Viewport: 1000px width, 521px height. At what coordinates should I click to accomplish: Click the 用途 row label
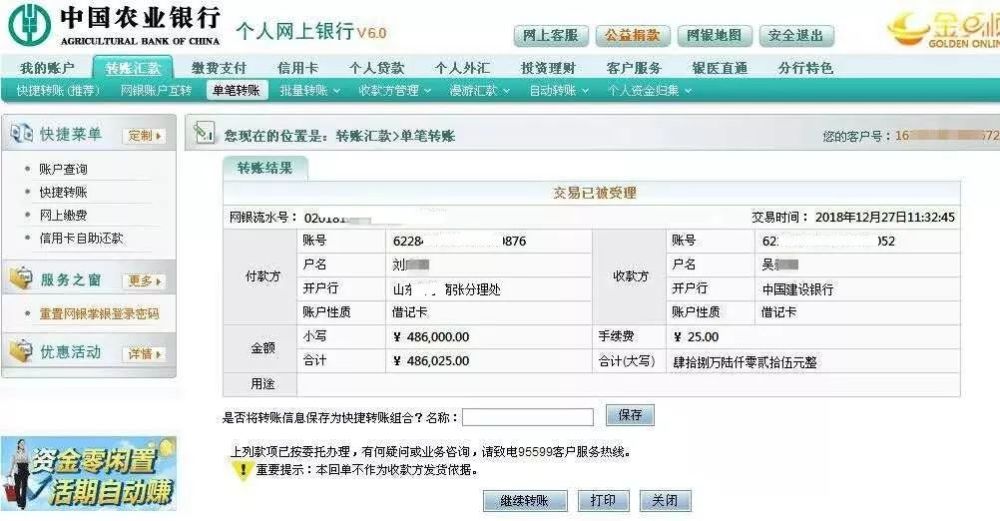coord(263,384)
